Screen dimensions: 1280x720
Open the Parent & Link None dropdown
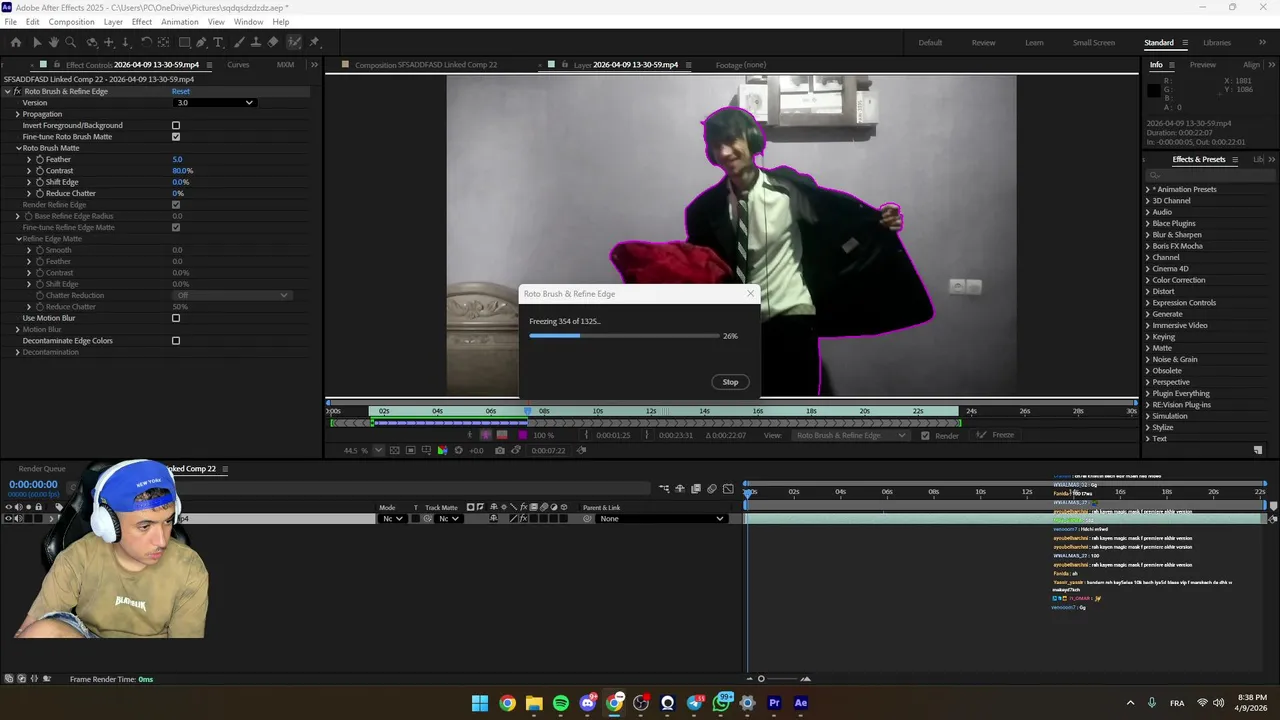coord(660,519)
